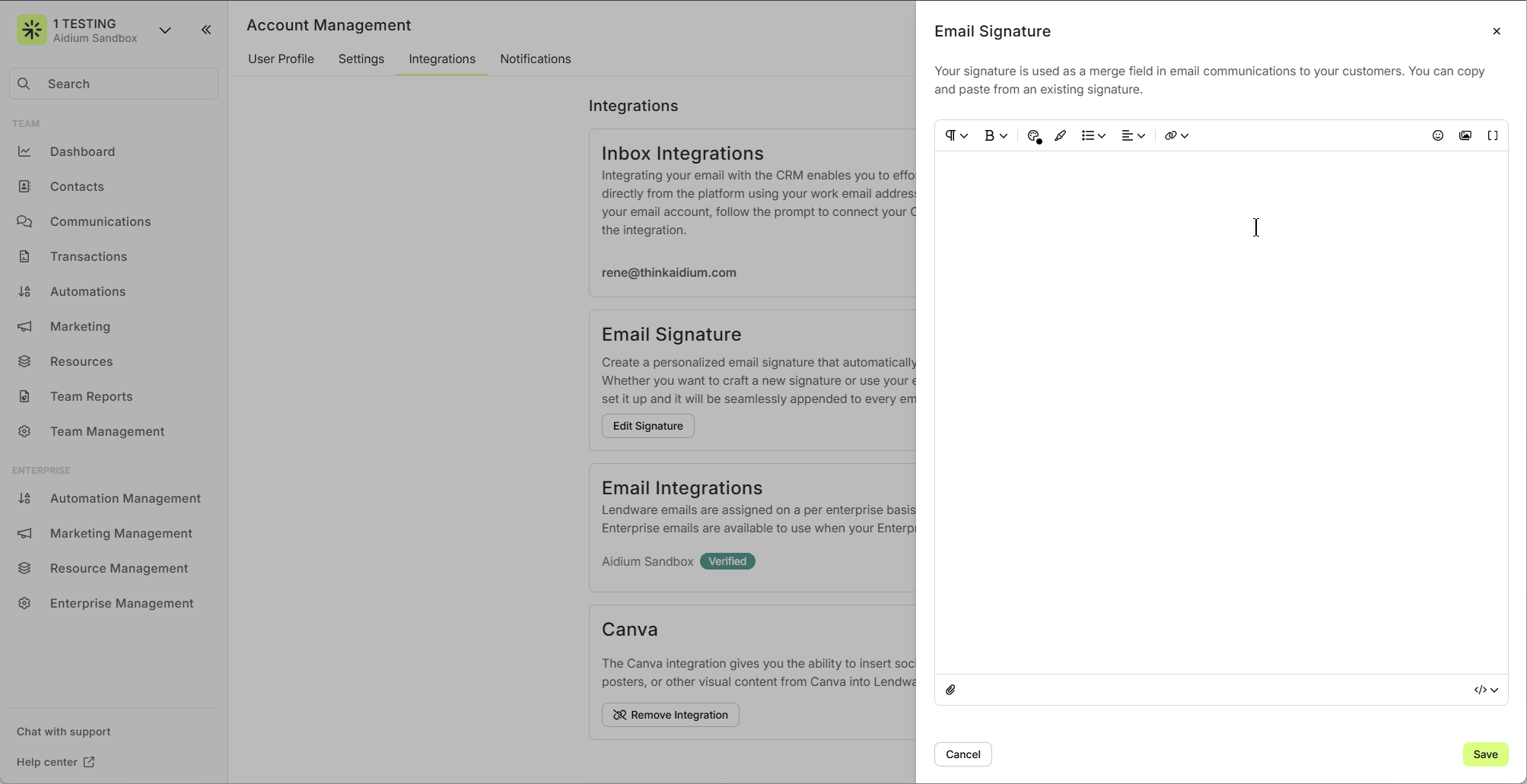Click into the signature editor text area
Viewport: 1527px width, 784px height.
[x=1220, y=411]
